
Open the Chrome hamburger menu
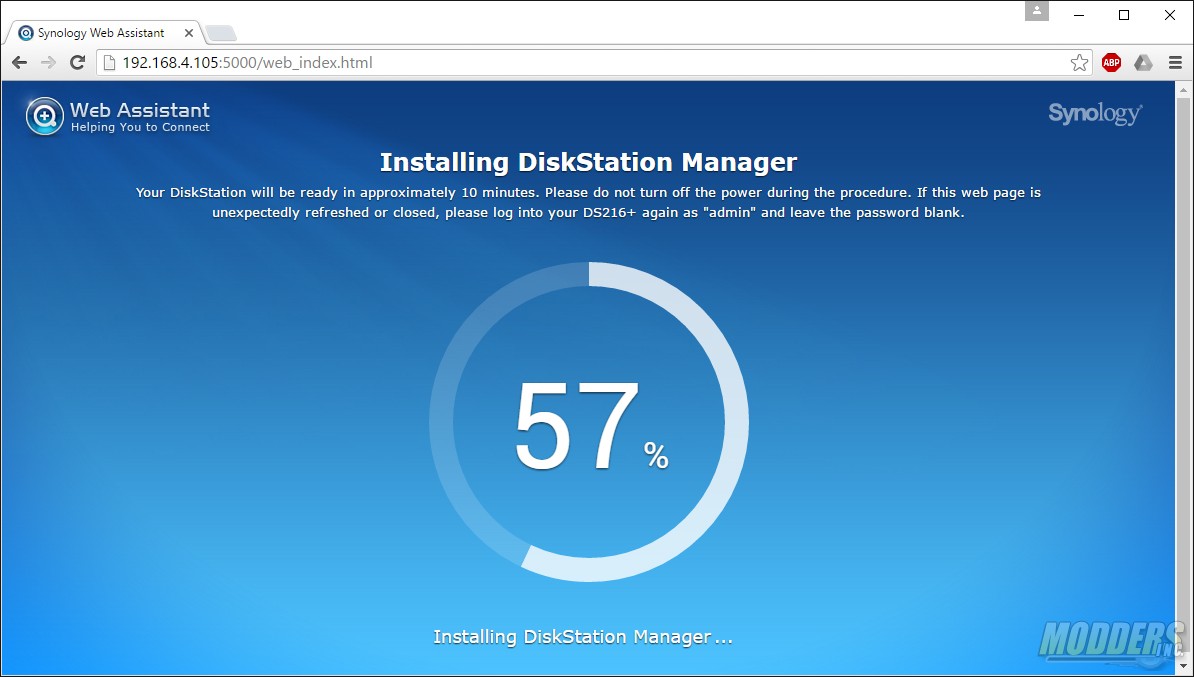[x=1175, y=62]
